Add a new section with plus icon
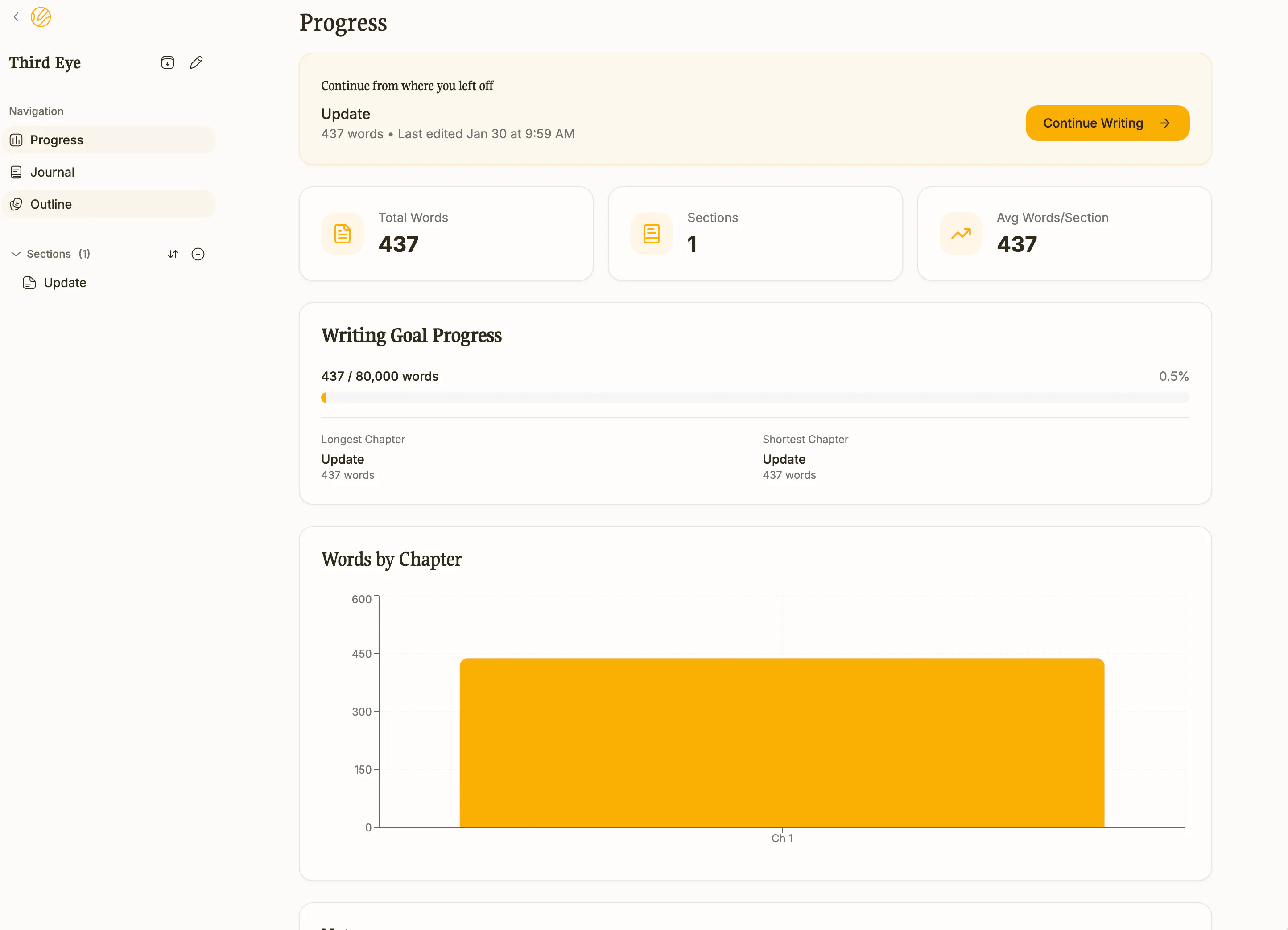1288x930 pixels. coord(198,255)
